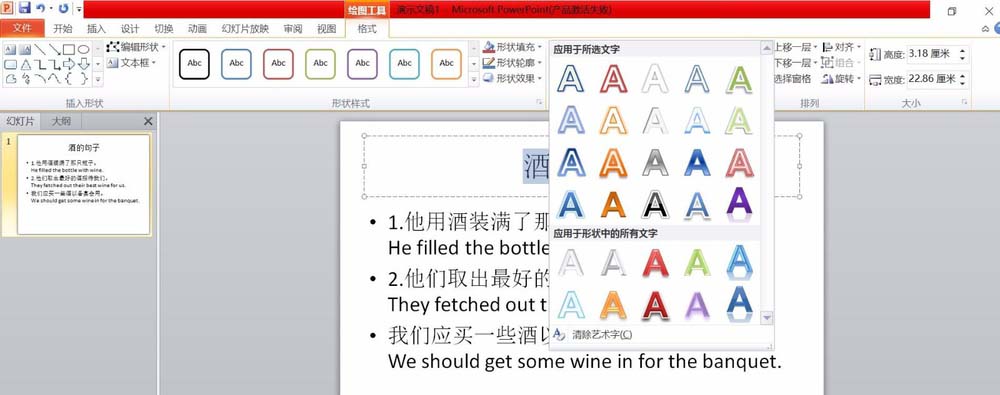Expand the insert shapes gallery

98,79
